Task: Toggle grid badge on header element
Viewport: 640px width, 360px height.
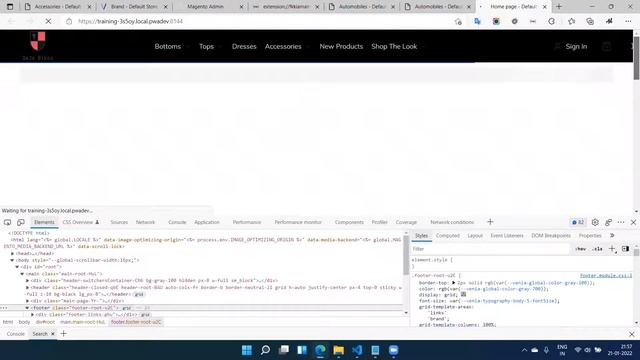Action: coord(139,294)
